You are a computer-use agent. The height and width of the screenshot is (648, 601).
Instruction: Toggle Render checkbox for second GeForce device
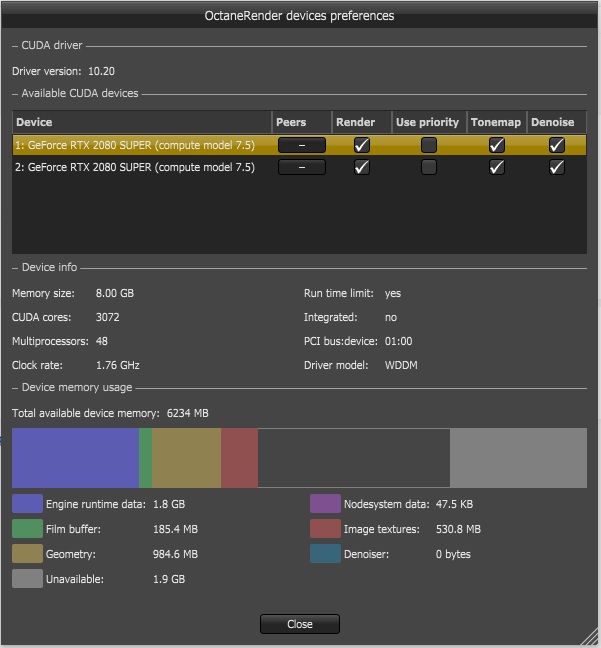(362, 167)
